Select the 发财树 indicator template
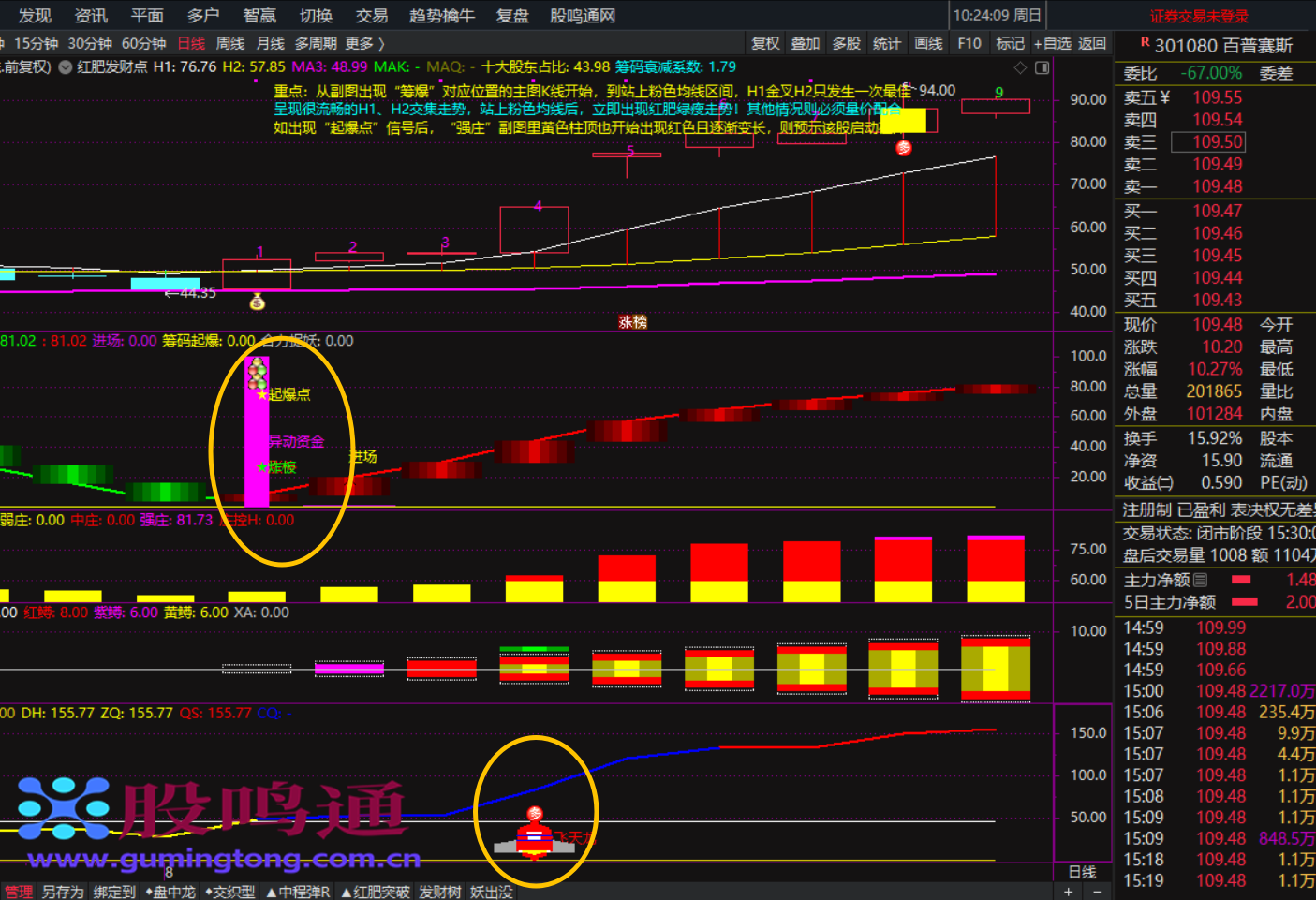The image size is (1316, 900). pyautogui.click(x=440, y=892)
